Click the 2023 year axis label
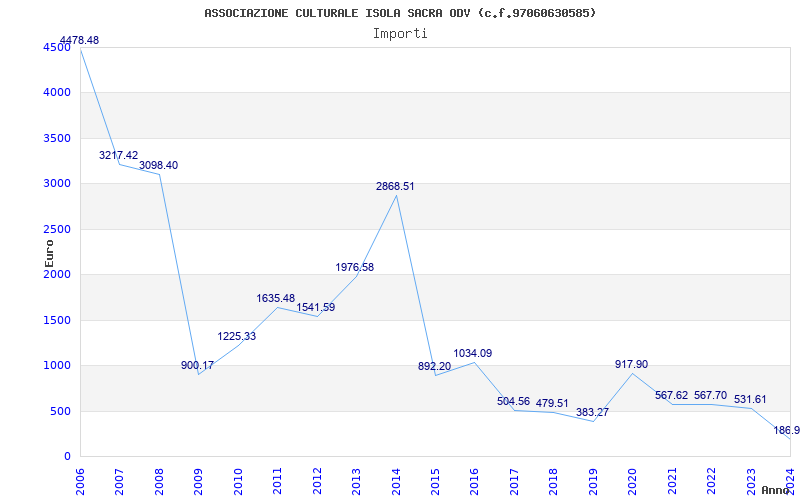 [751, 481]
